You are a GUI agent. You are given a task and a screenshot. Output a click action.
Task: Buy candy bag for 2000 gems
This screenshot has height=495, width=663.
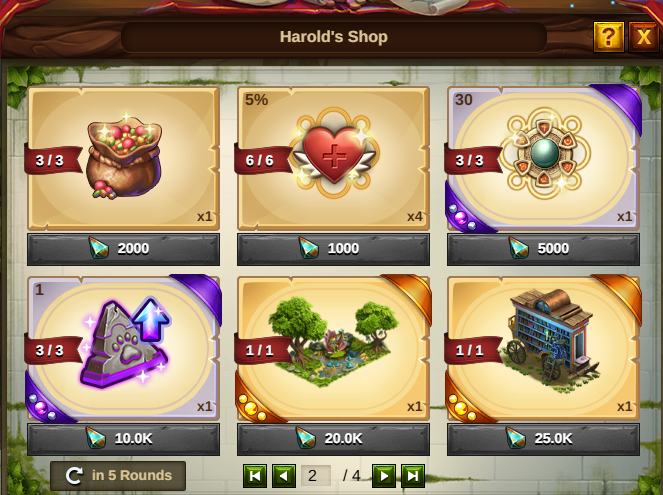[123, 249]
